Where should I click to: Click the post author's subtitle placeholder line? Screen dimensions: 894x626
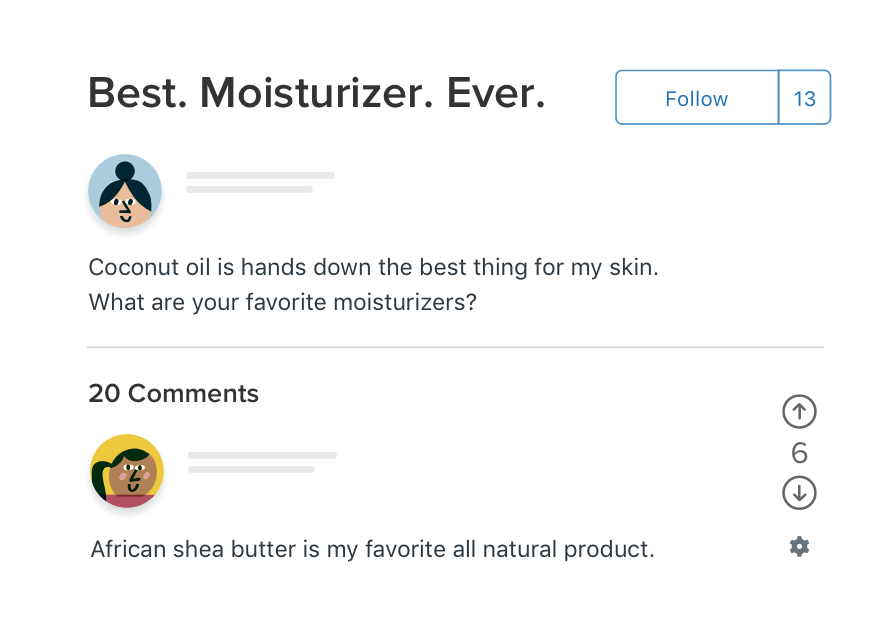[249, 189]
